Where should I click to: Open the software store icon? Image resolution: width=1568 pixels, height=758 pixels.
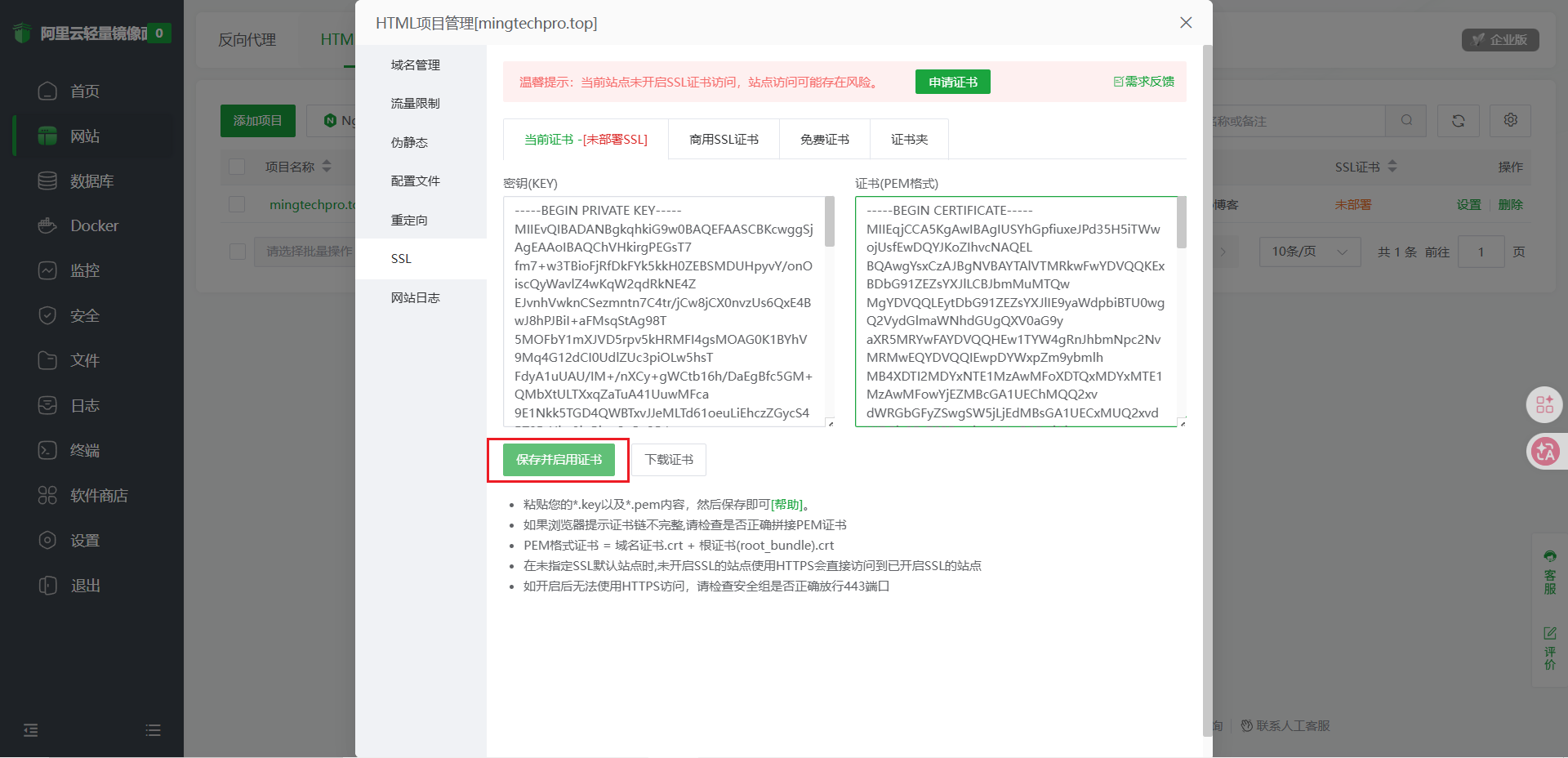pyautogui.click(x=47, y=495)
